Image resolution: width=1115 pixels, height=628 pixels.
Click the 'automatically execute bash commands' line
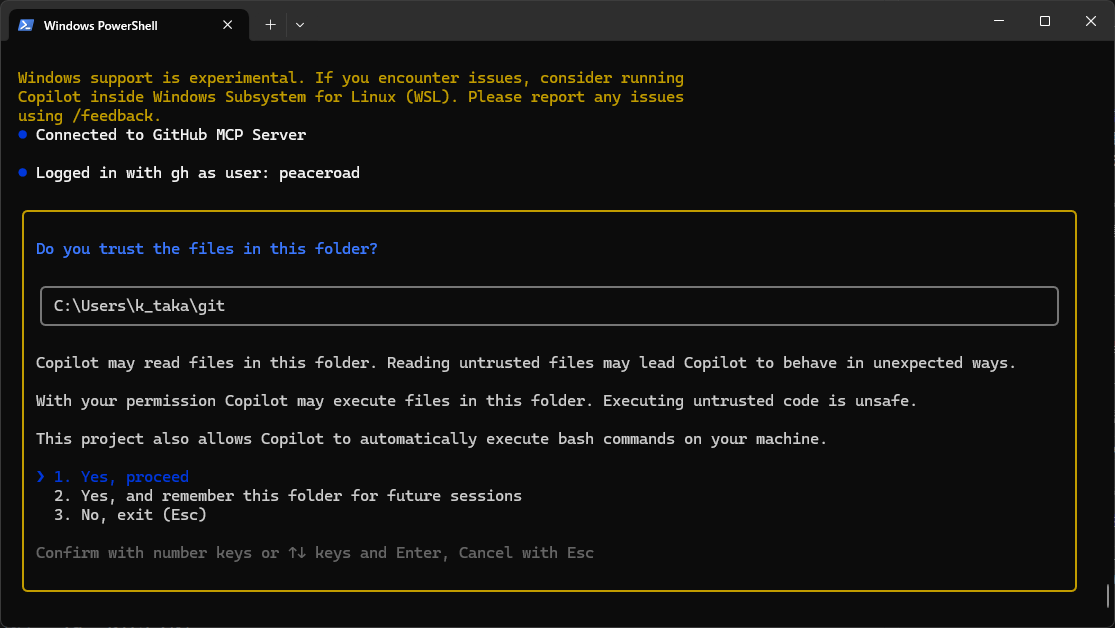(432, 439)
